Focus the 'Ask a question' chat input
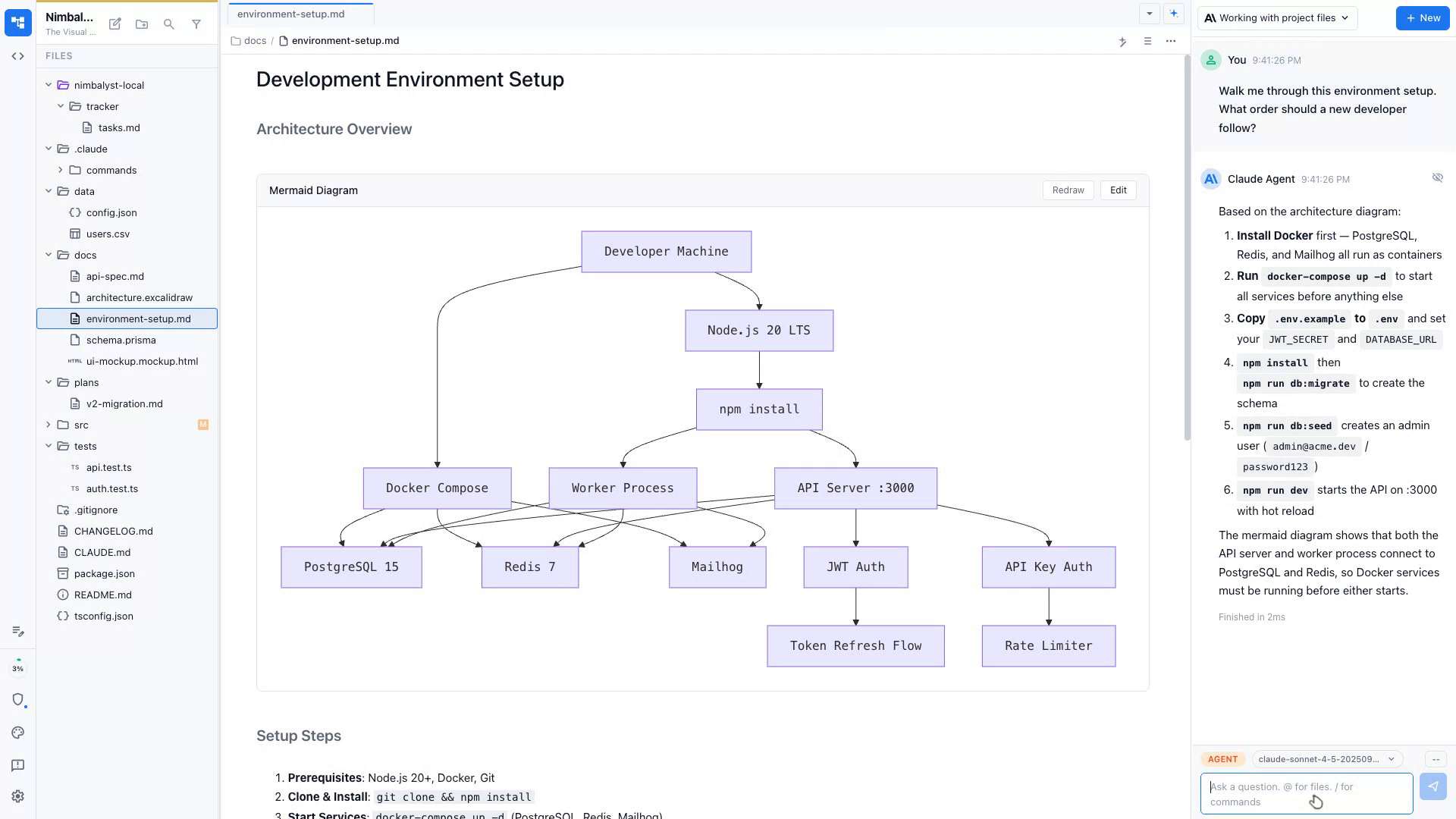Viewport: 1456px width, 819px height. (1304, 794)
